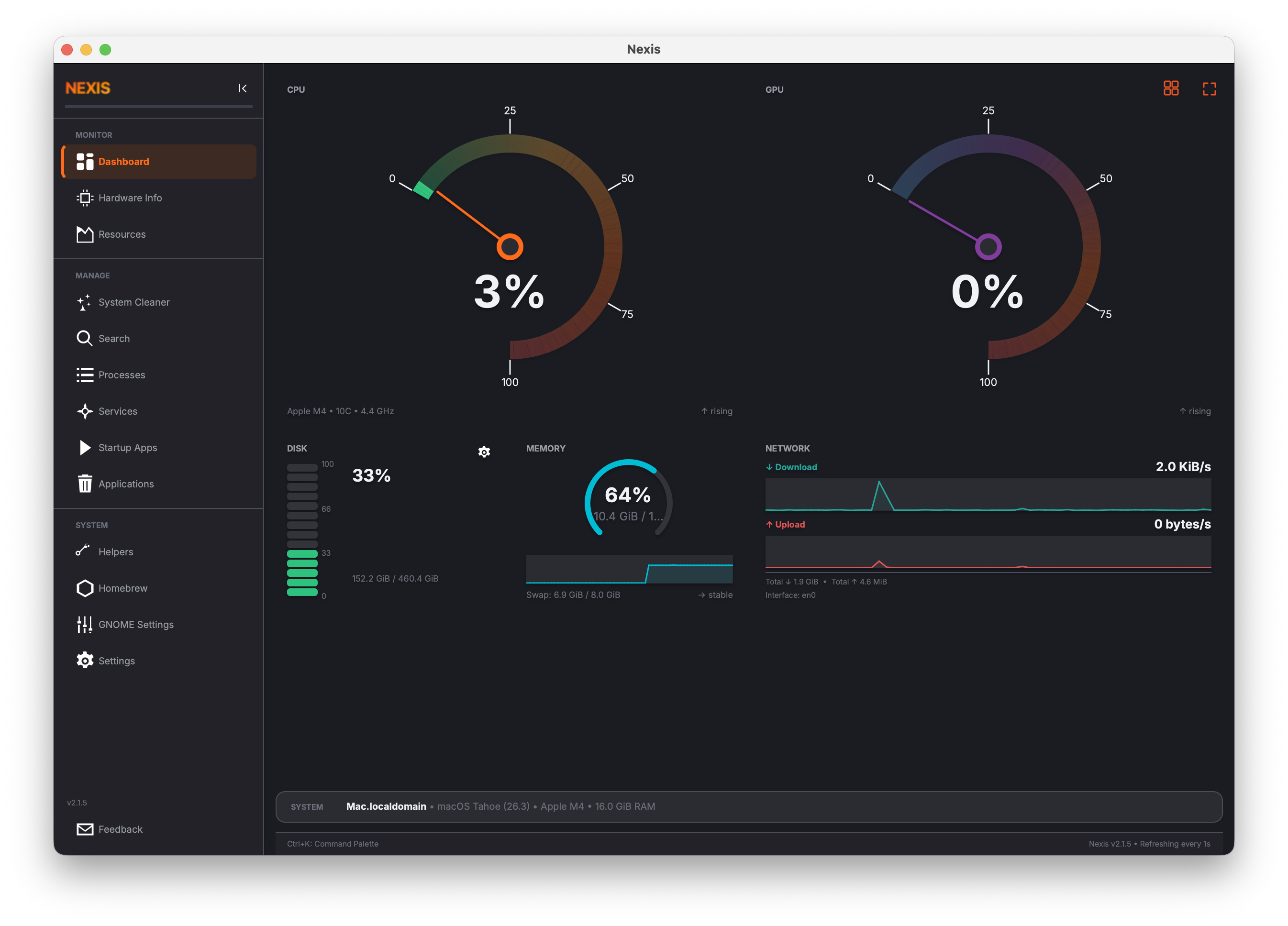Select the Startup Apps play icon
The width and height of the screenshot is (1288, 926).
tap(84, 447)
